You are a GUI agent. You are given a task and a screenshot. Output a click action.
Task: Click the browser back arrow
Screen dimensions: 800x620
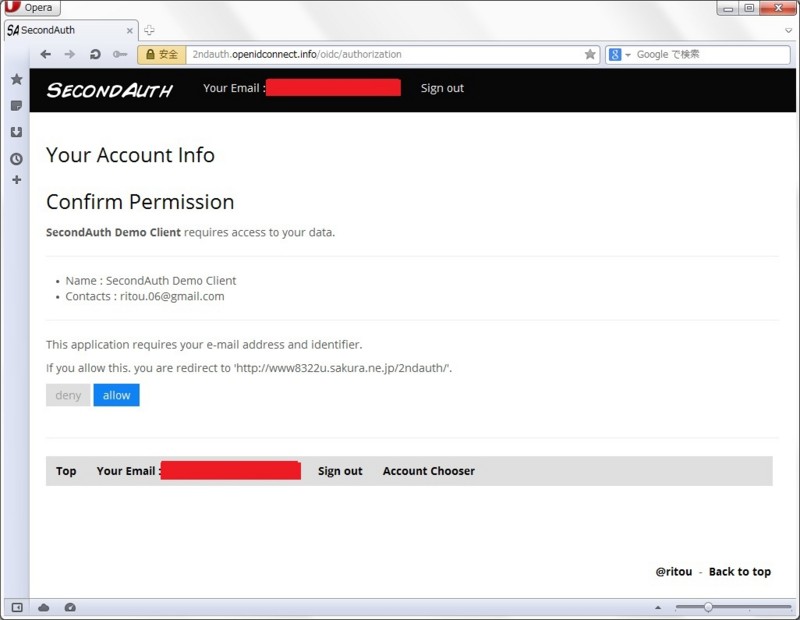click(45, 54)
